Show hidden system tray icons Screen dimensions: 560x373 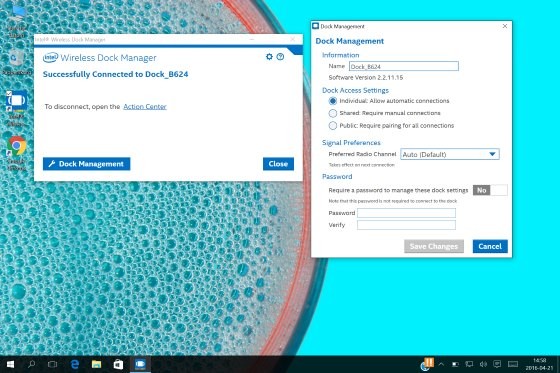point(441,364)
